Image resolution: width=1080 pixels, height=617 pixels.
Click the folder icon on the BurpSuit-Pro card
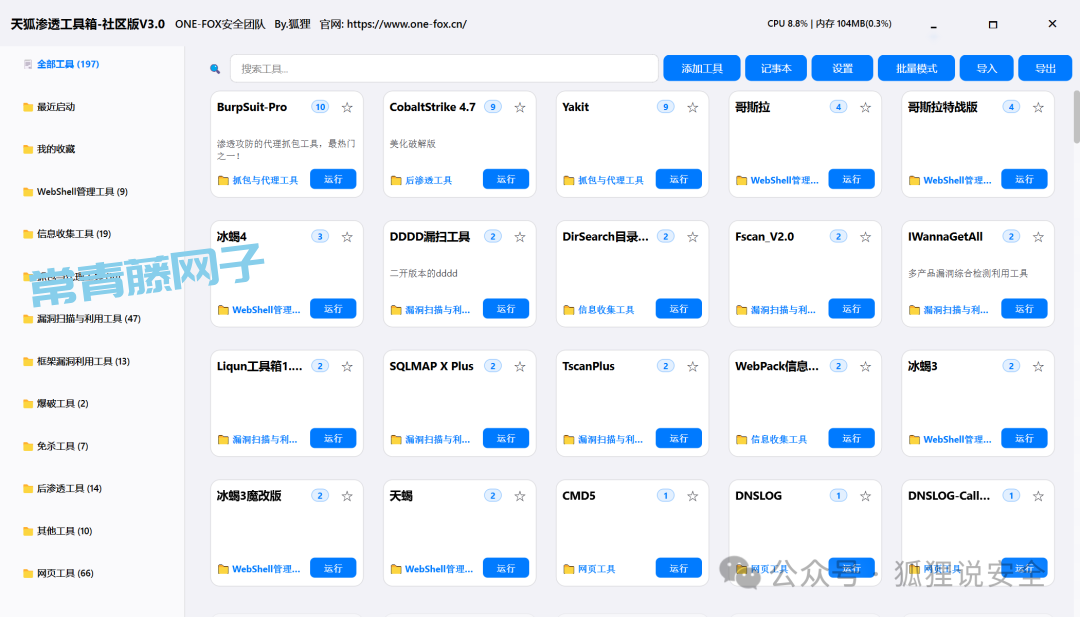222,179
